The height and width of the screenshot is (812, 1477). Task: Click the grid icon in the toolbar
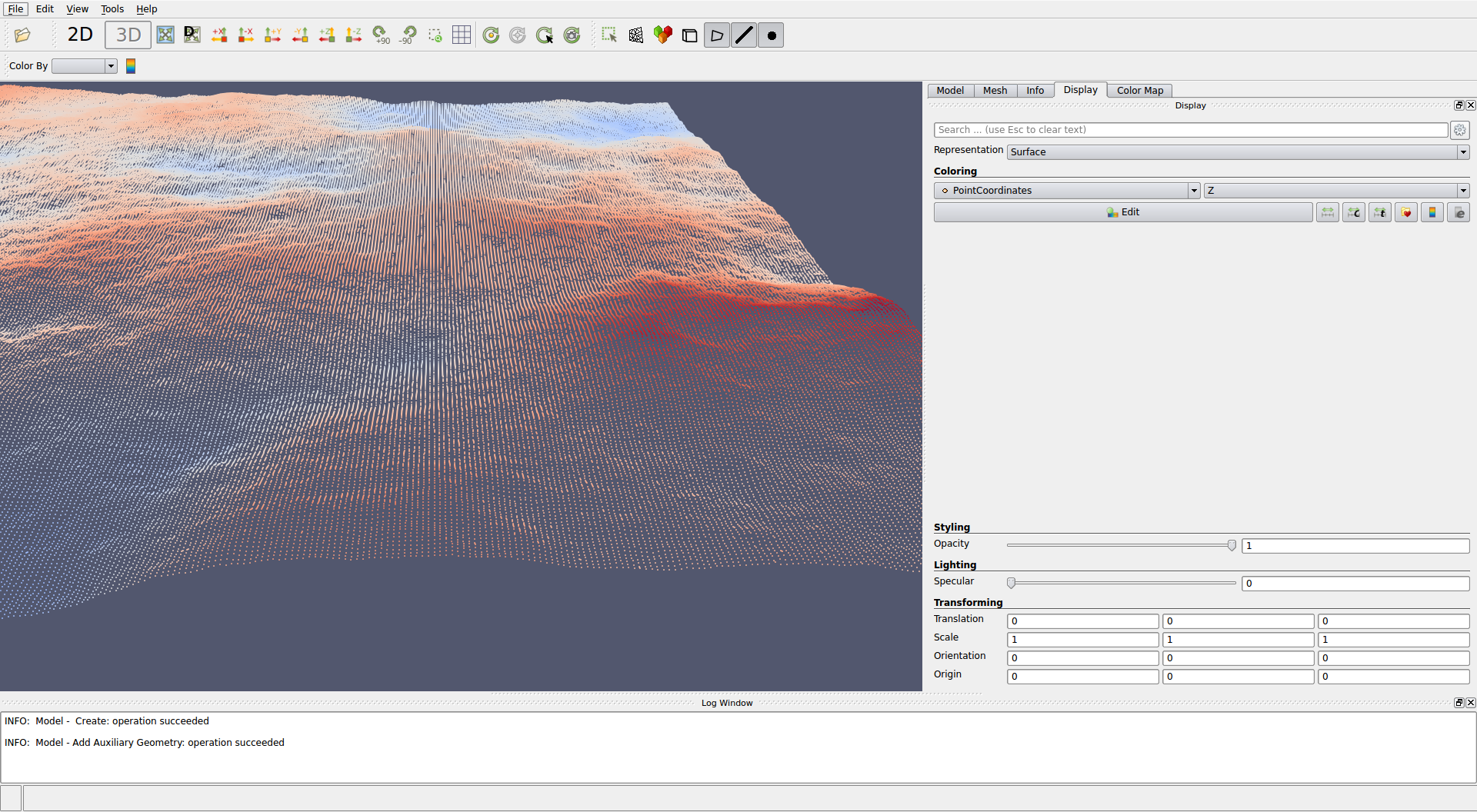tap(462, 35)
